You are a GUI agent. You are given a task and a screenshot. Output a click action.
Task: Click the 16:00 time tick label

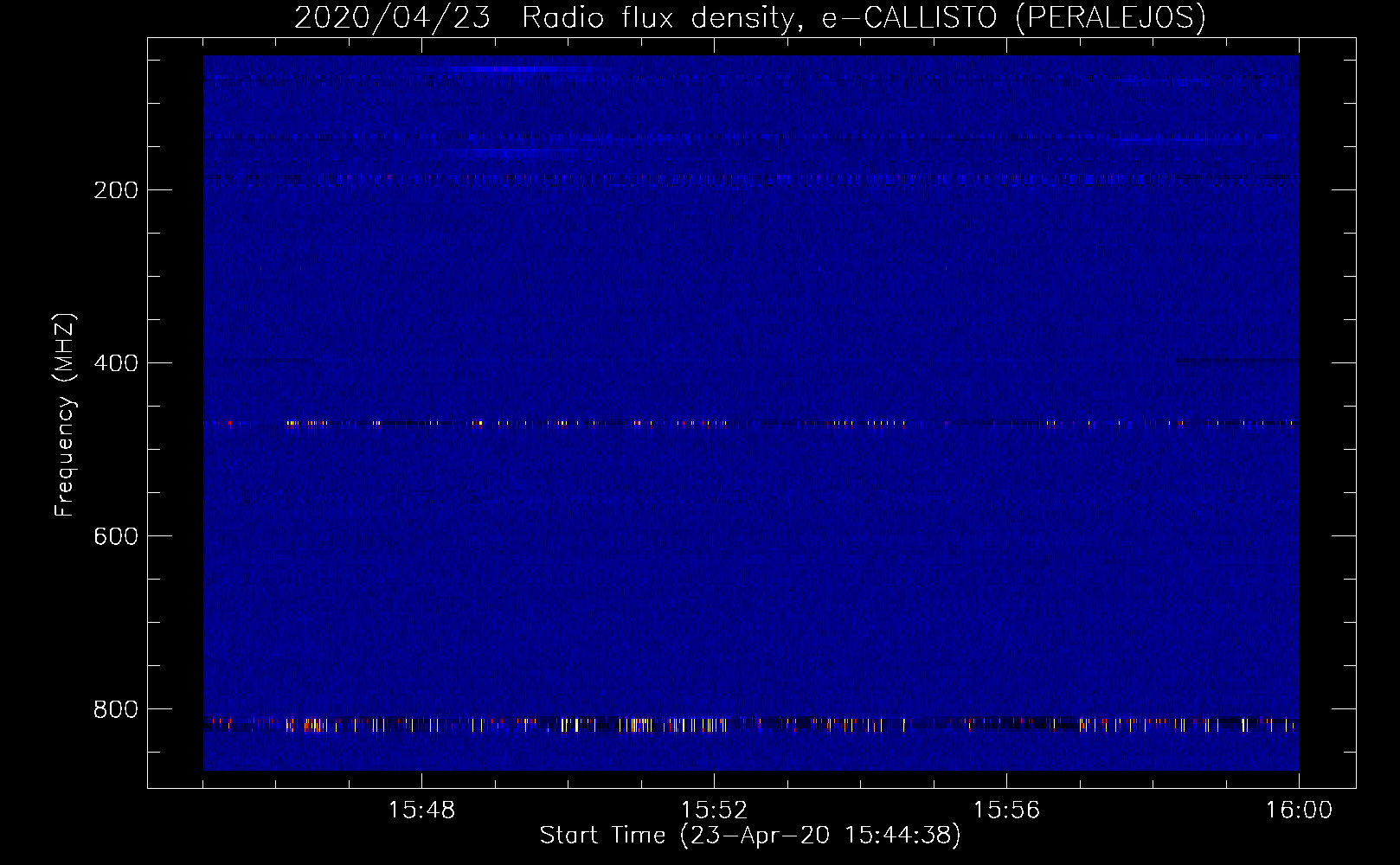pos(1299,811)
